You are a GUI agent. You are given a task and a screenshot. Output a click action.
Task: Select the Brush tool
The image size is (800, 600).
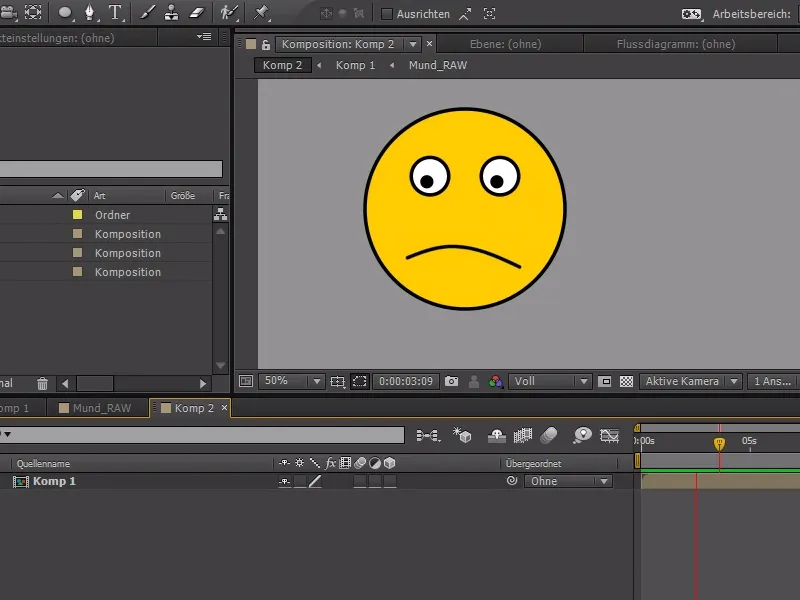point(147,12)
